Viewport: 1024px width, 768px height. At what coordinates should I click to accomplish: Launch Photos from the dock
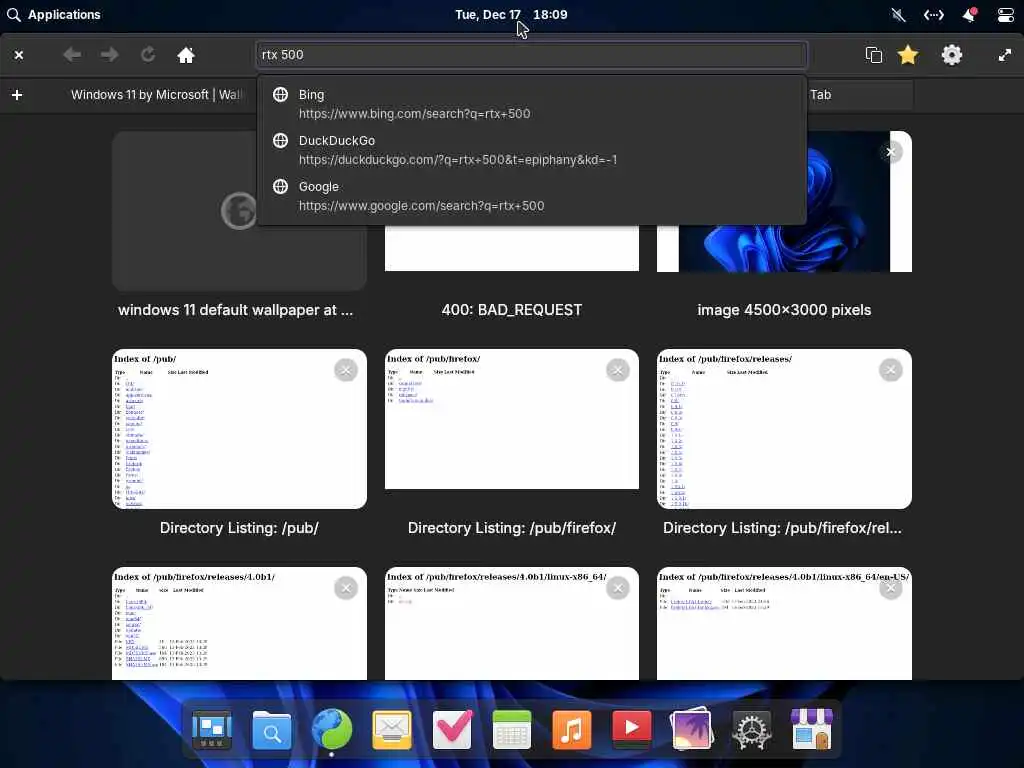[692, 729]
